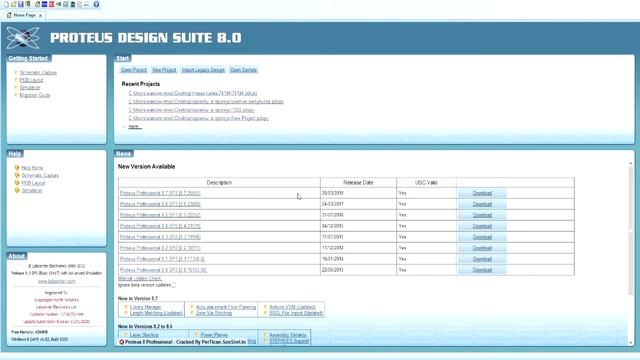Open Length Matching (Updated) feature link

pos(156,313)
